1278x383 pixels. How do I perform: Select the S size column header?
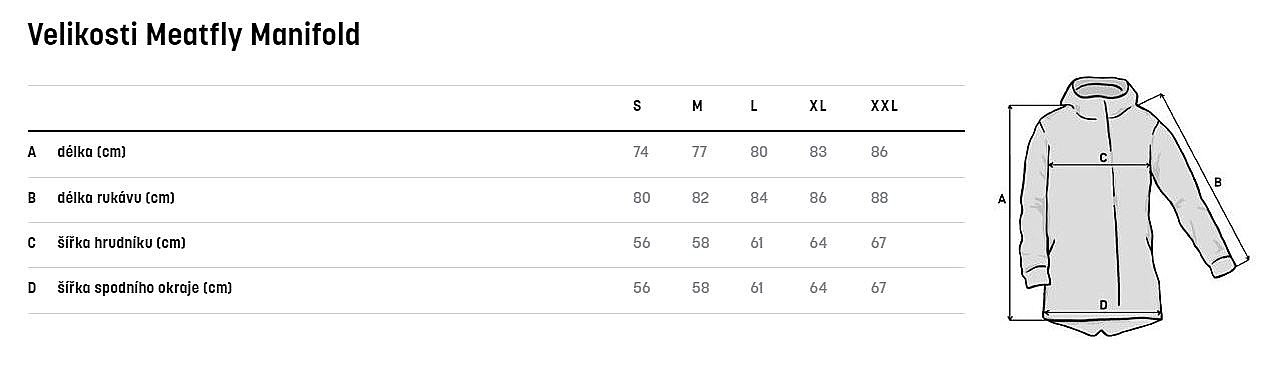(637, 106)
